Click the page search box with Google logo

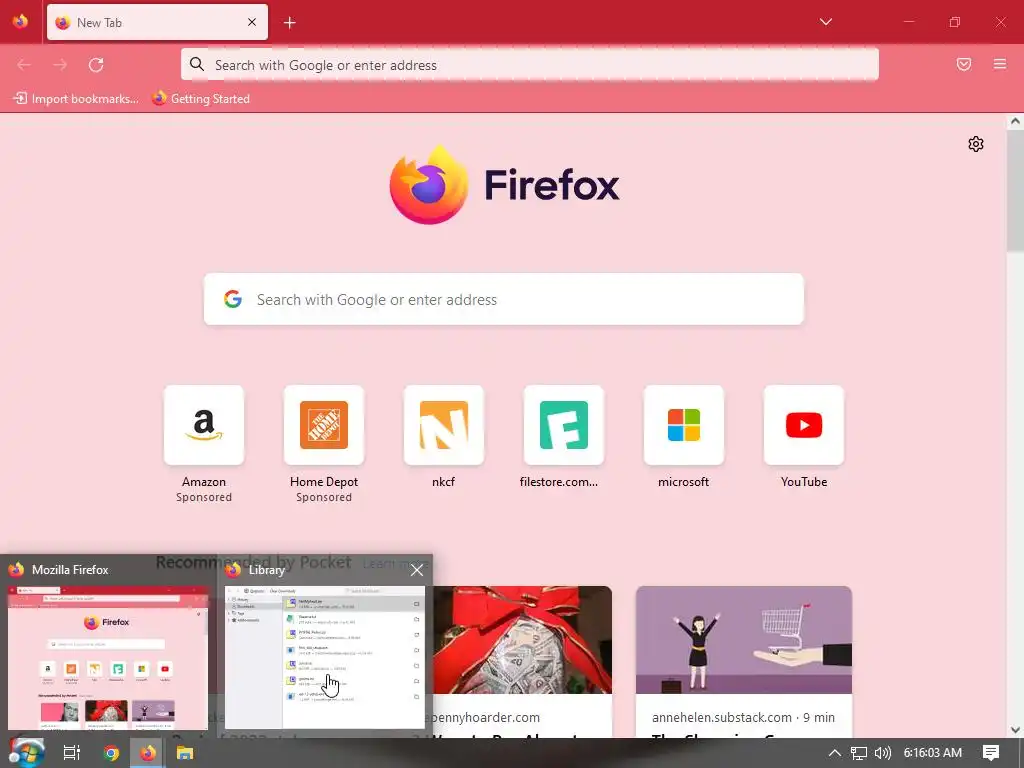click(504, 299)
